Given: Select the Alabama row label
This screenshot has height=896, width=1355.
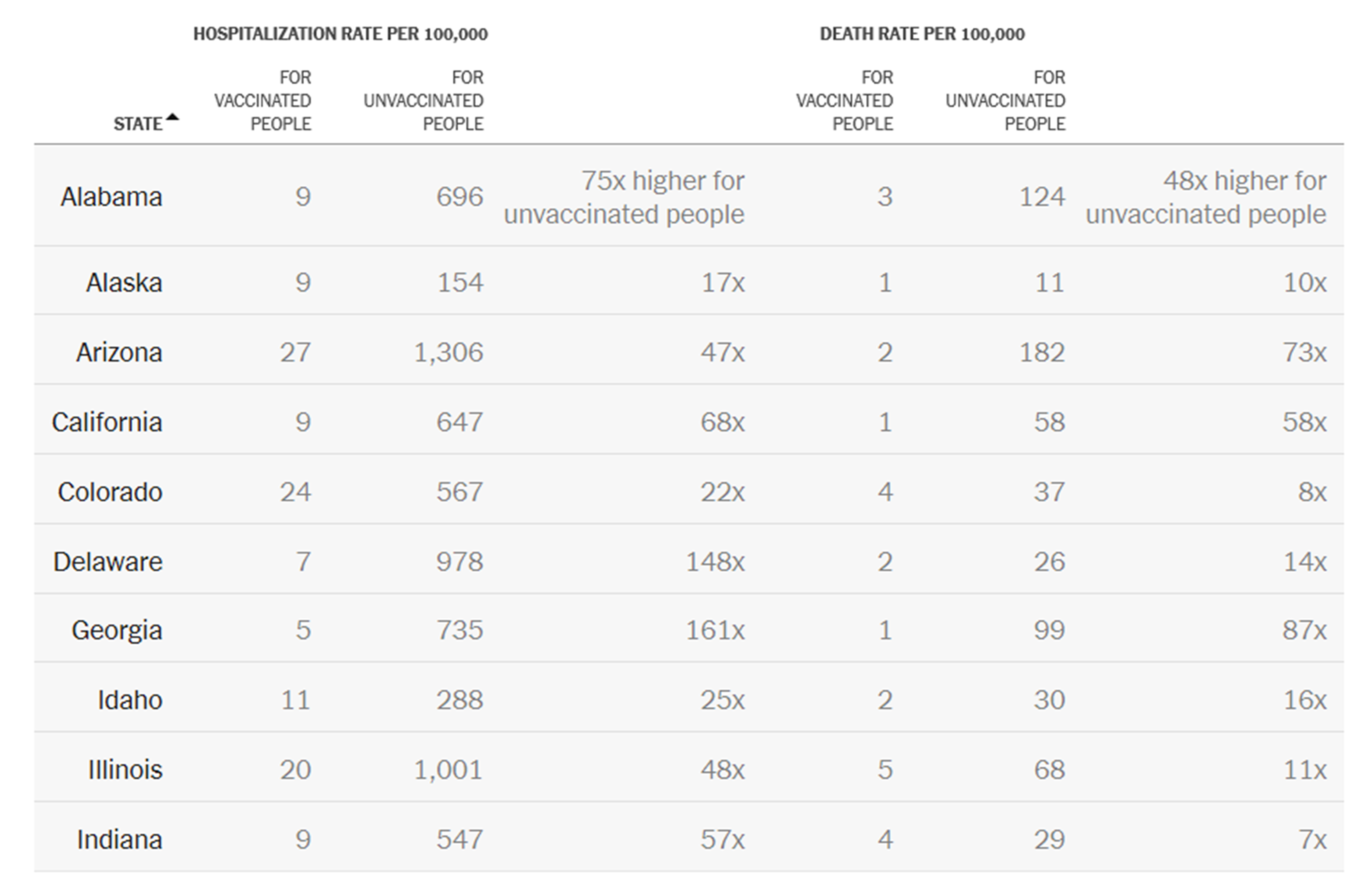Looking at the screenshot, I should (111, 197).
